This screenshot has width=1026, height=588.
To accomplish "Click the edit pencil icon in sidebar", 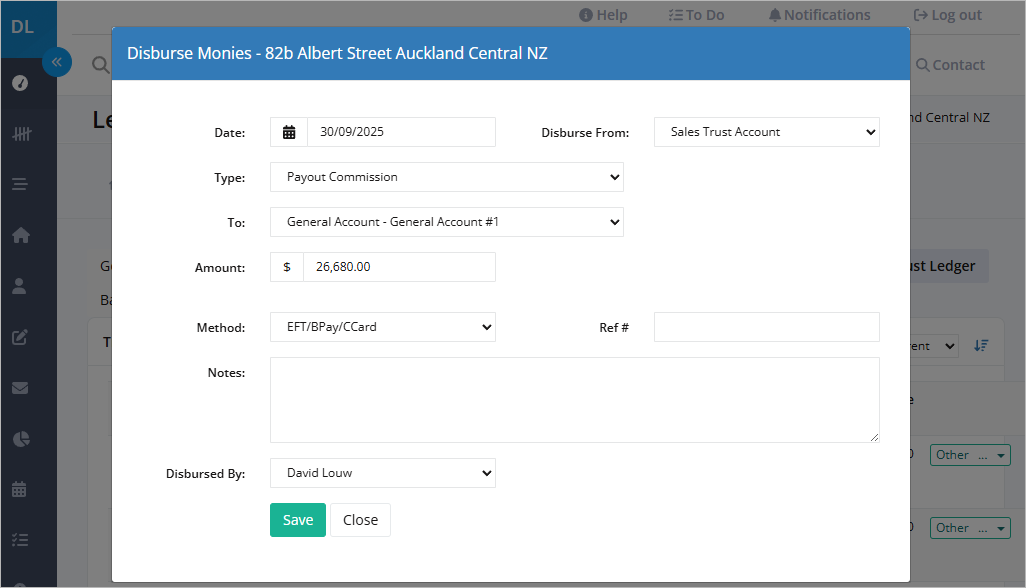I will point(20,337).
